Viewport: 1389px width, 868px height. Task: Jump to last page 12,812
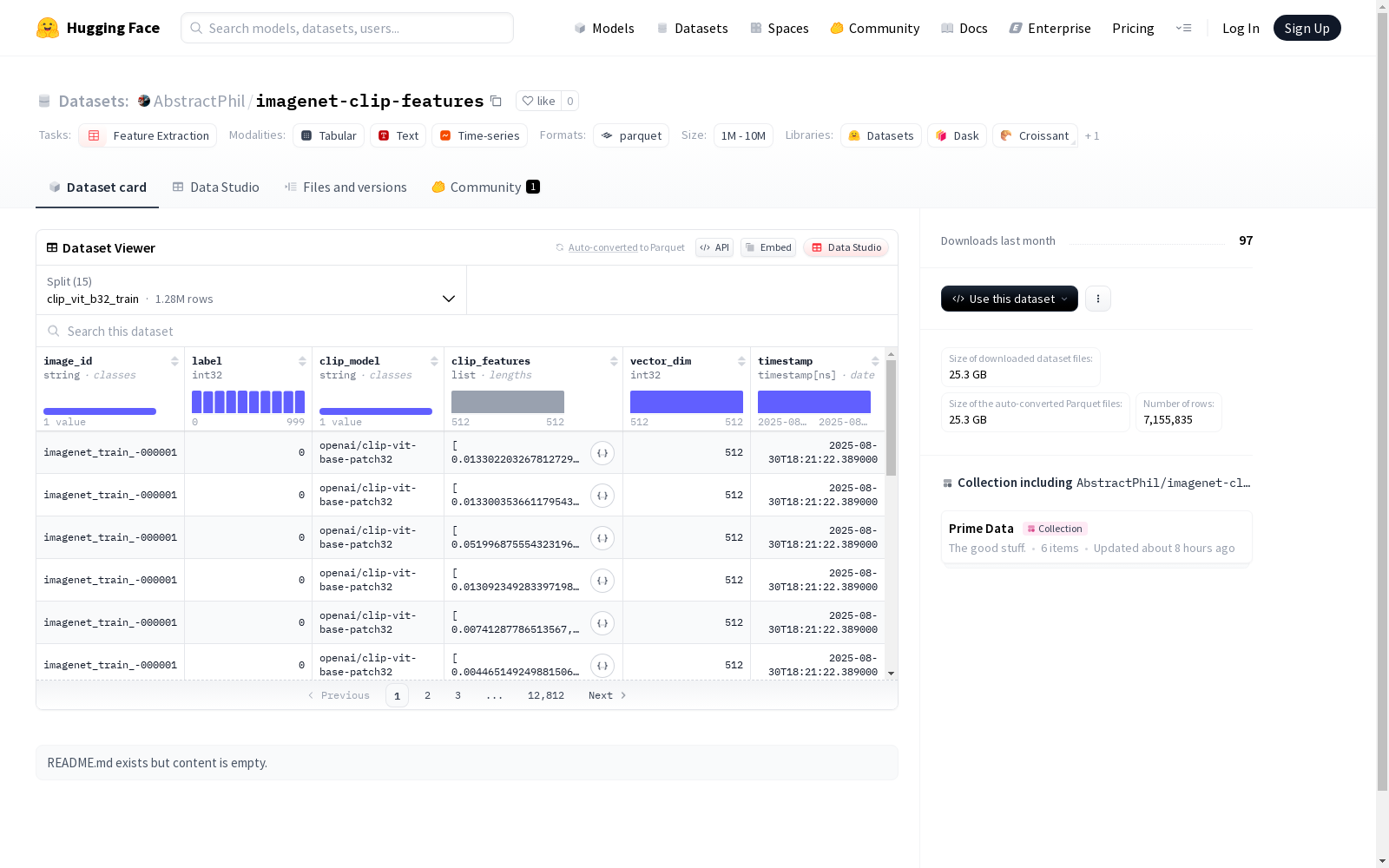pyautogui.click(x=546, y=695)
